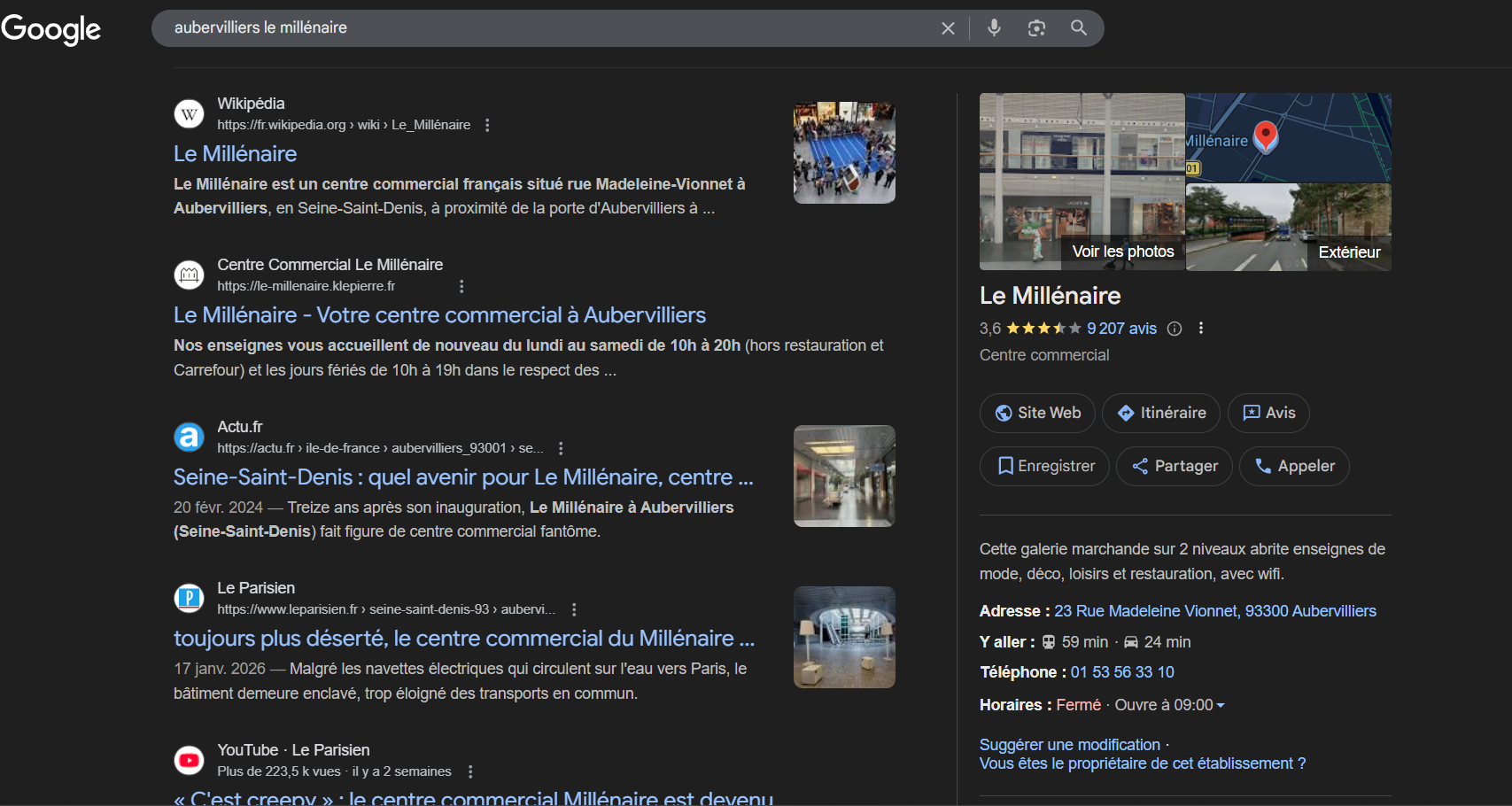Click the Partager button
Viewport: 1512px width, 806px height.
[1175, 466]
